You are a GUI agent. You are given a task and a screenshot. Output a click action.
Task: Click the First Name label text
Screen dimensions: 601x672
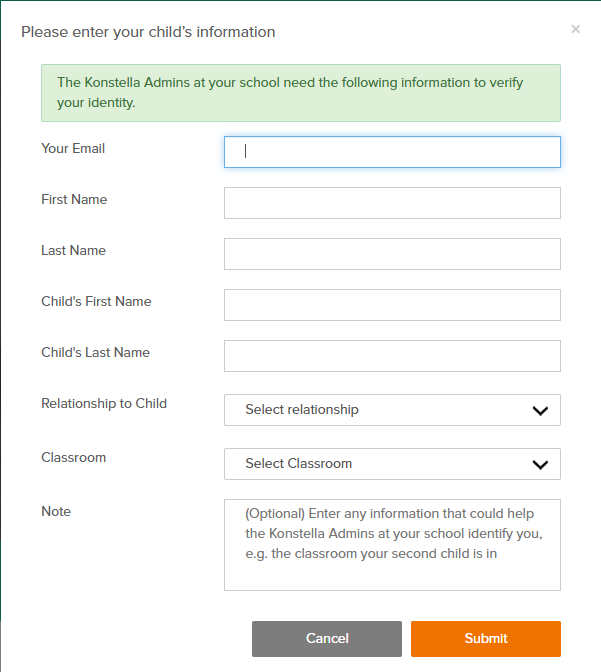pyautogui.click(x=74, y=200)
